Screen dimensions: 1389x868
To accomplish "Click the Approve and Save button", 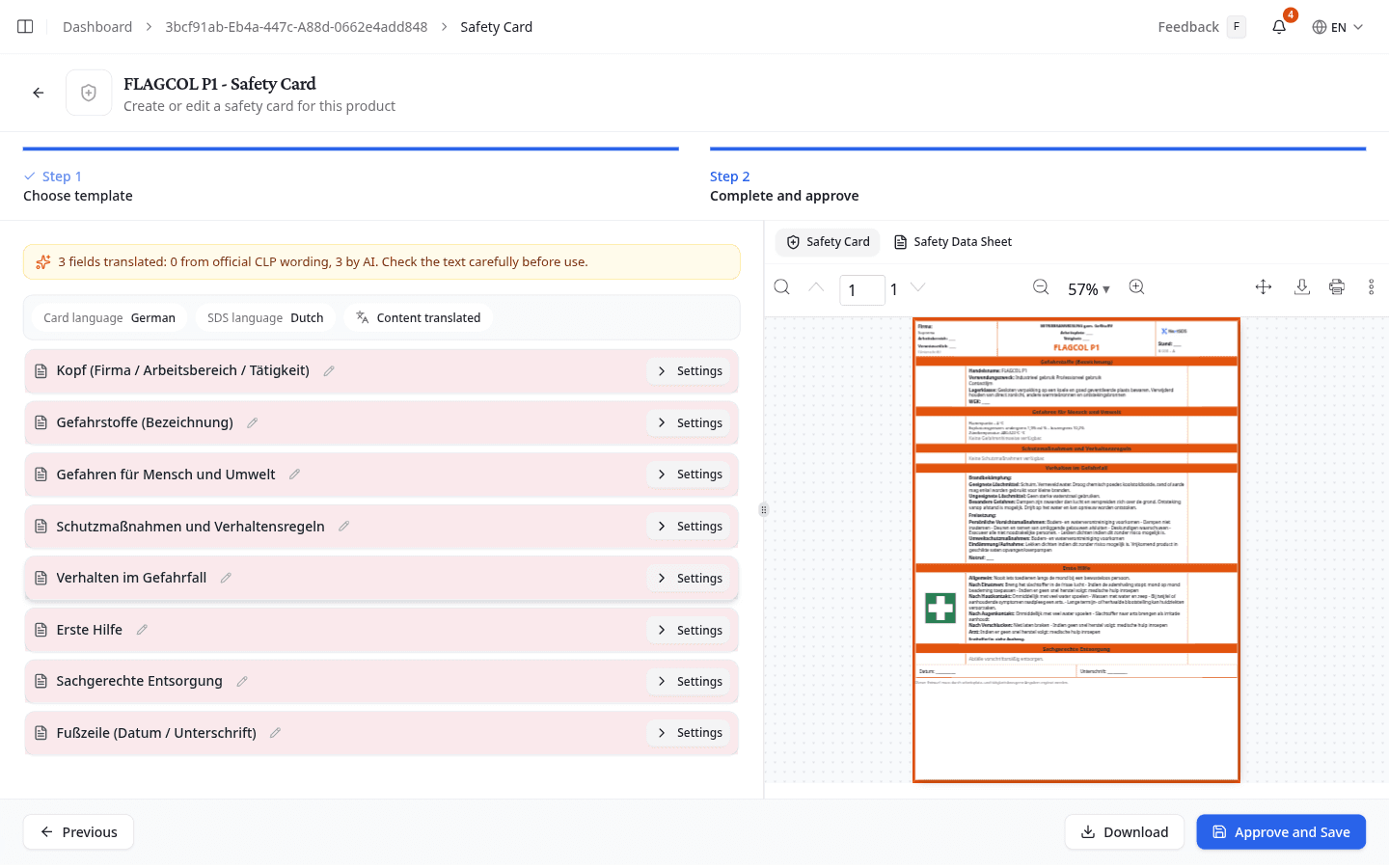I will [x=1281, y=832].
